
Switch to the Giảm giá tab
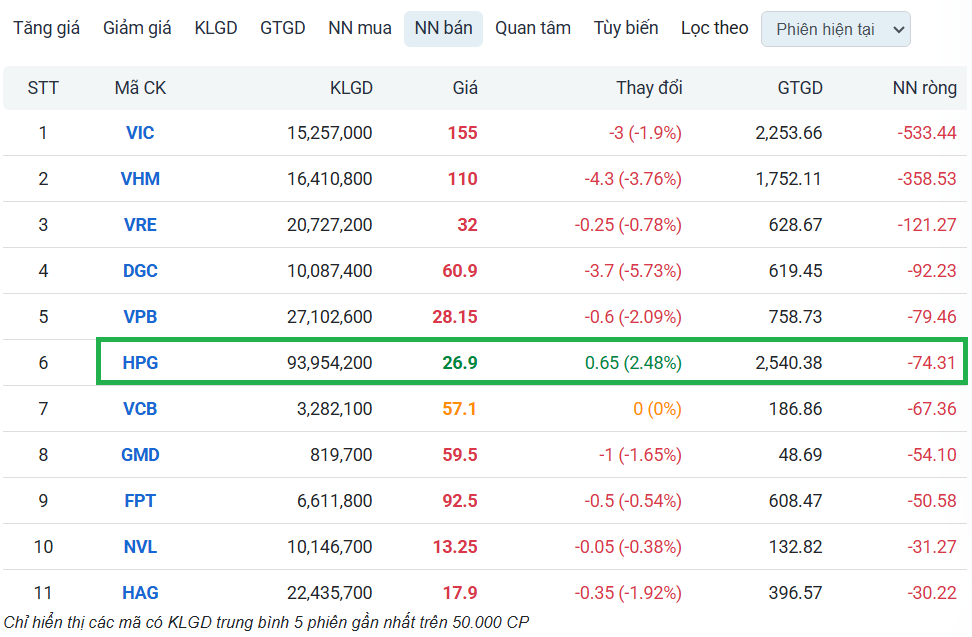137,28
